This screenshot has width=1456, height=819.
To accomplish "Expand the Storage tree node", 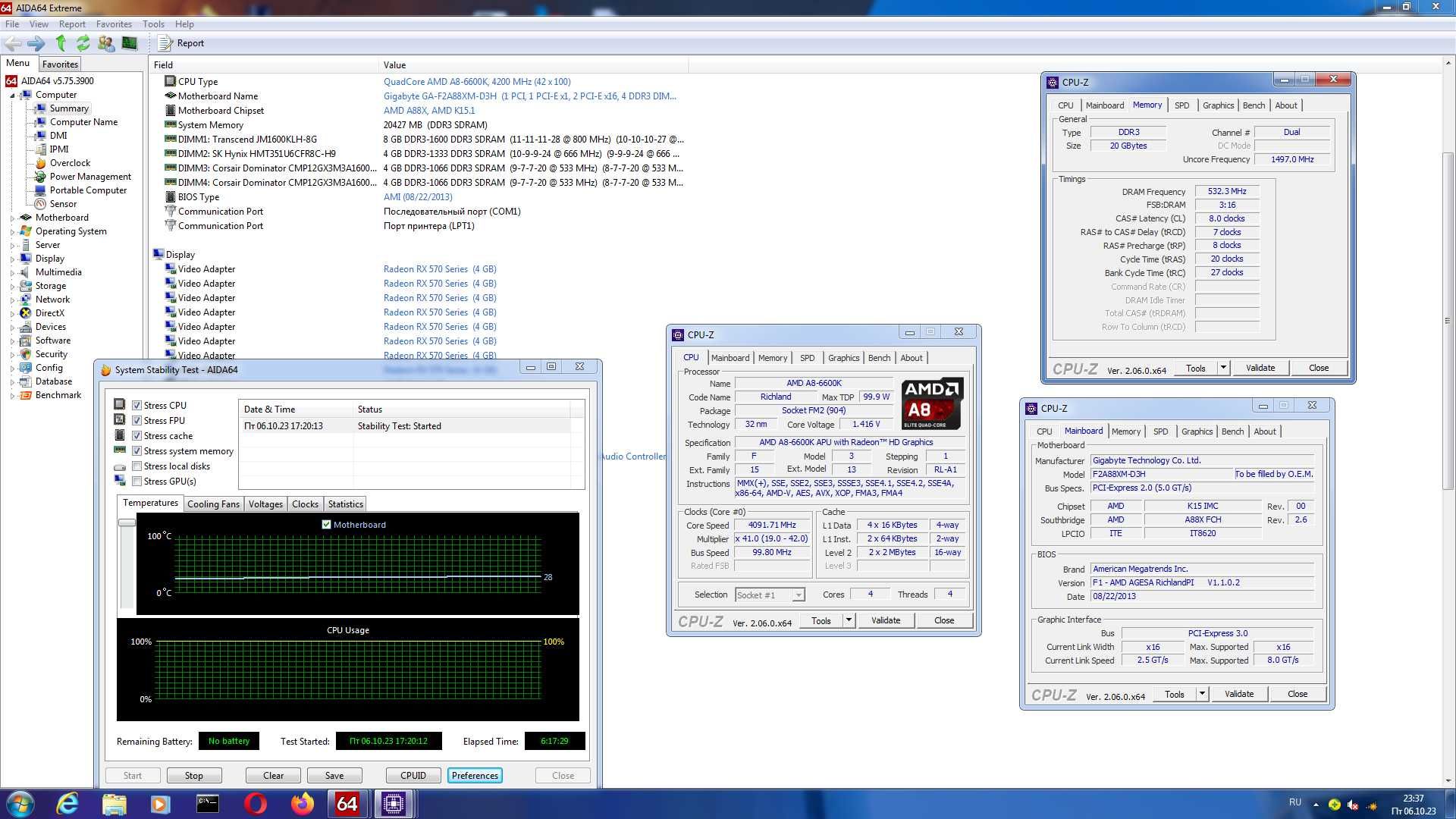I will click(x=12, y=287).
